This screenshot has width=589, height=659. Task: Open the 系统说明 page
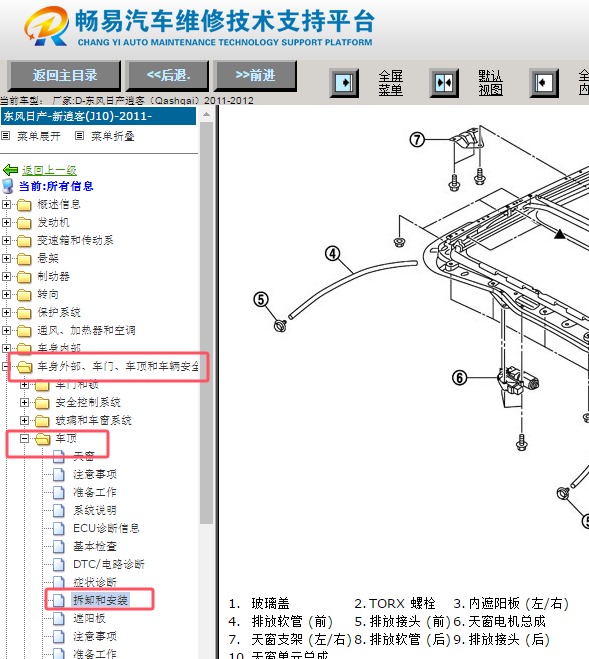(x=95, y=510)
